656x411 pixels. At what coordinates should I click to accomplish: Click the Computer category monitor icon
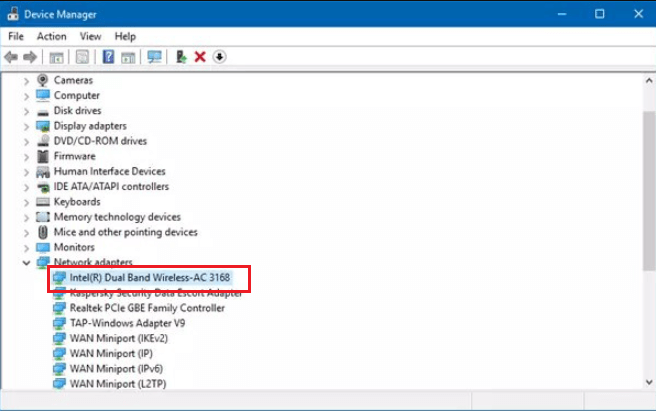pyautogui.click(x=43, y=95)
